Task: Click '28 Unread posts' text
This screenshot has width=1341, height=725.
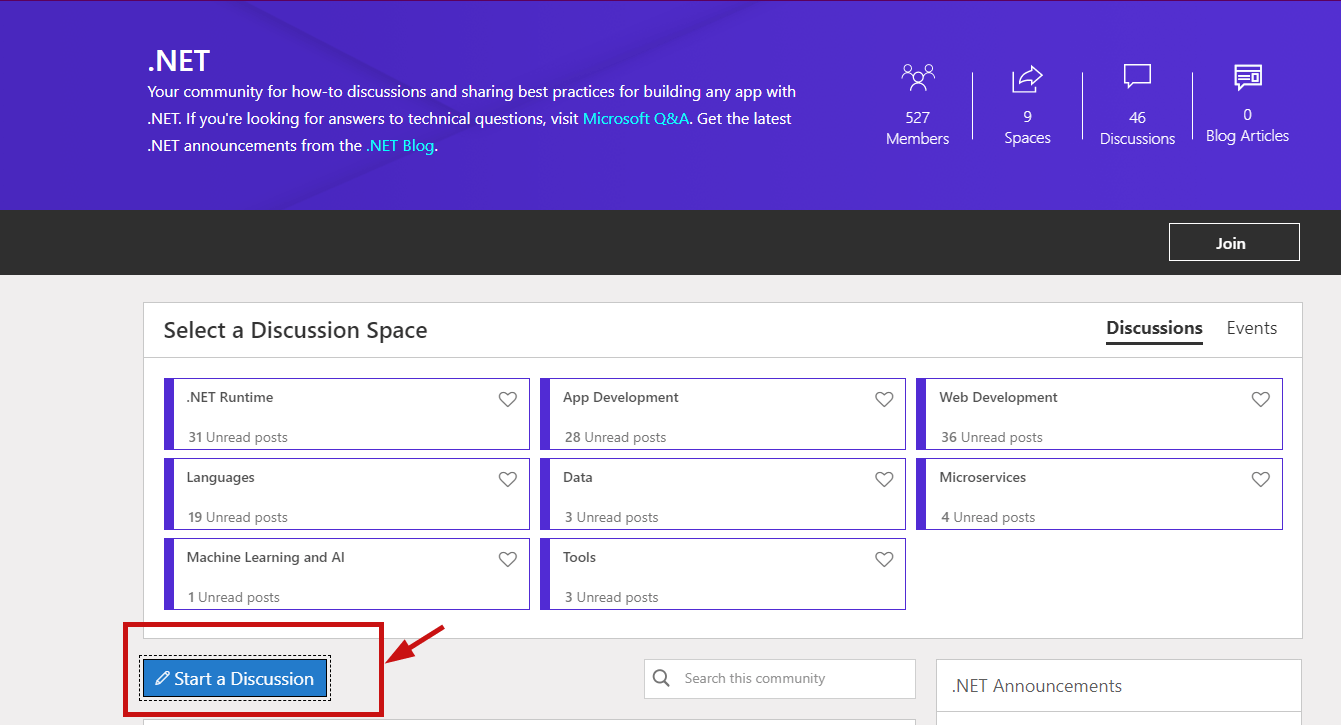Action: tap(615, 437)
